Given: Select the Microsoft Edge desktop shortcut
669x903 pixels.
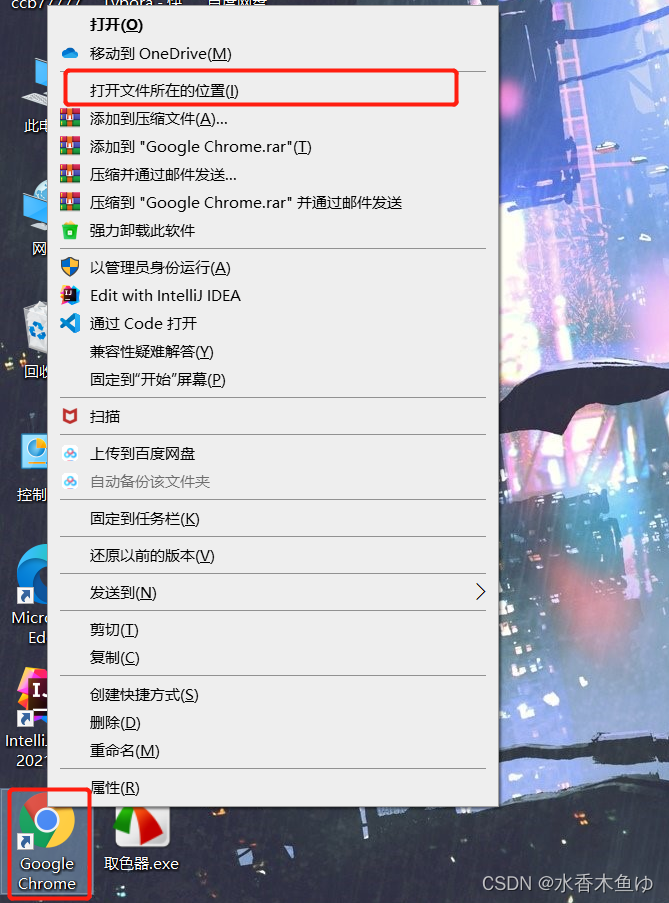Looking at the screenshot, I should pos(29,595).
